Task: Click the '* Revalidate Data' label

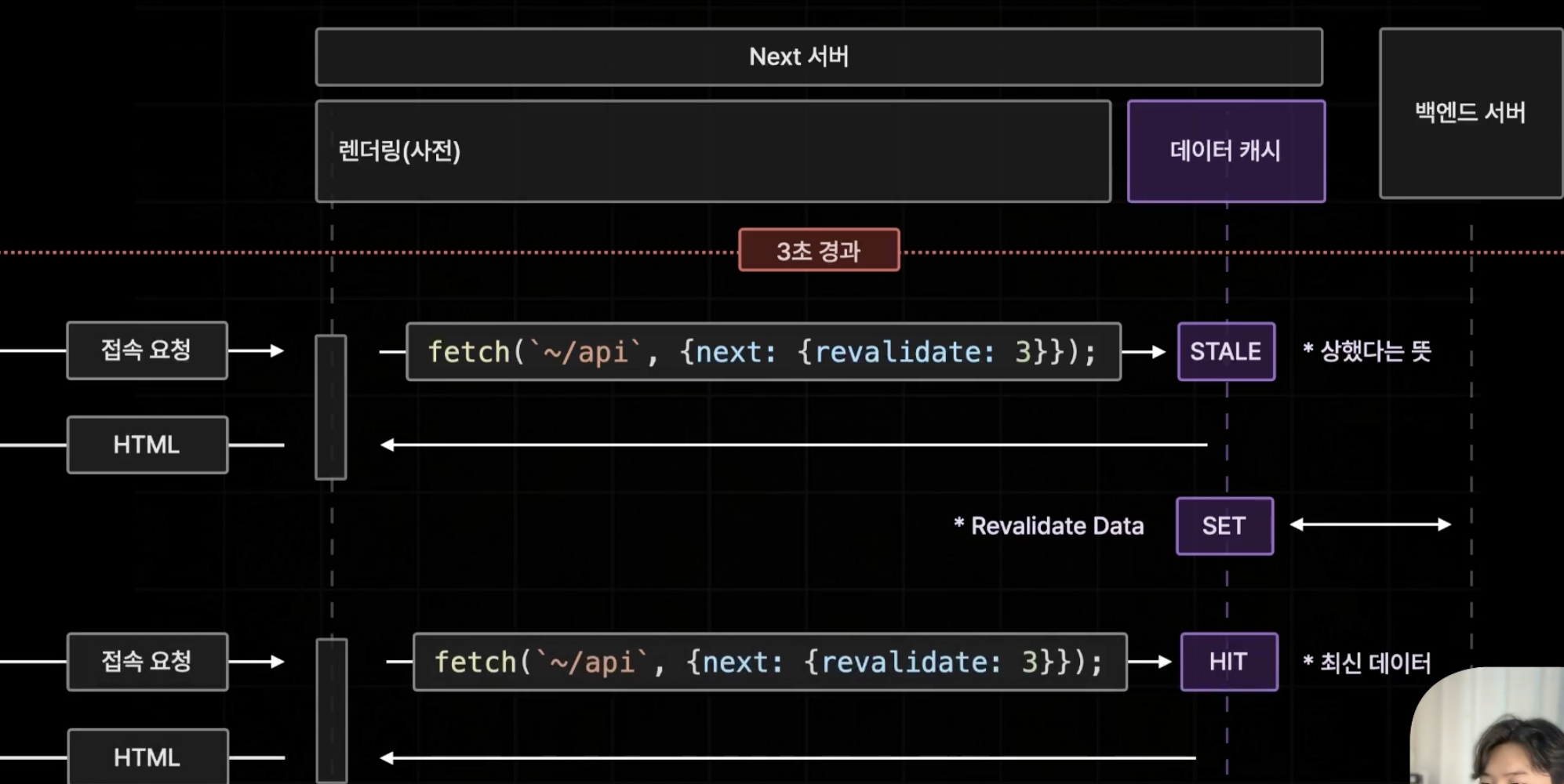Action: click(x=1049, y=526)
